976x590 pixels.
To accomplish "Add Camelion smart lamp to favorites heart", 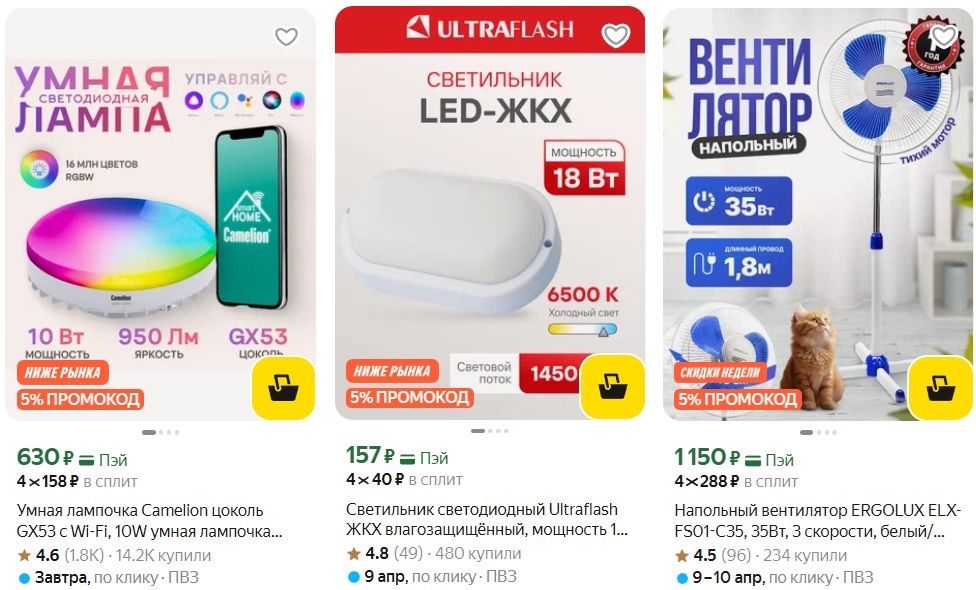I will pos(286,37).
